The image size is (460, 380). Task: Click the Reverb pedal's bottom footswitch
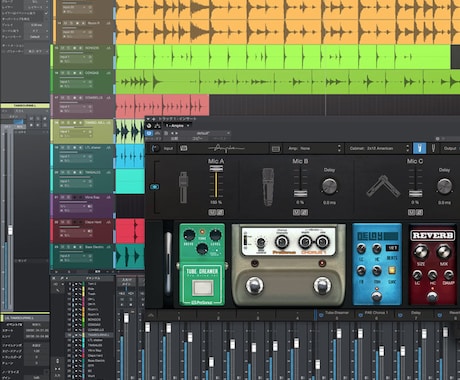pyautogui.click(x=432, y=296)
